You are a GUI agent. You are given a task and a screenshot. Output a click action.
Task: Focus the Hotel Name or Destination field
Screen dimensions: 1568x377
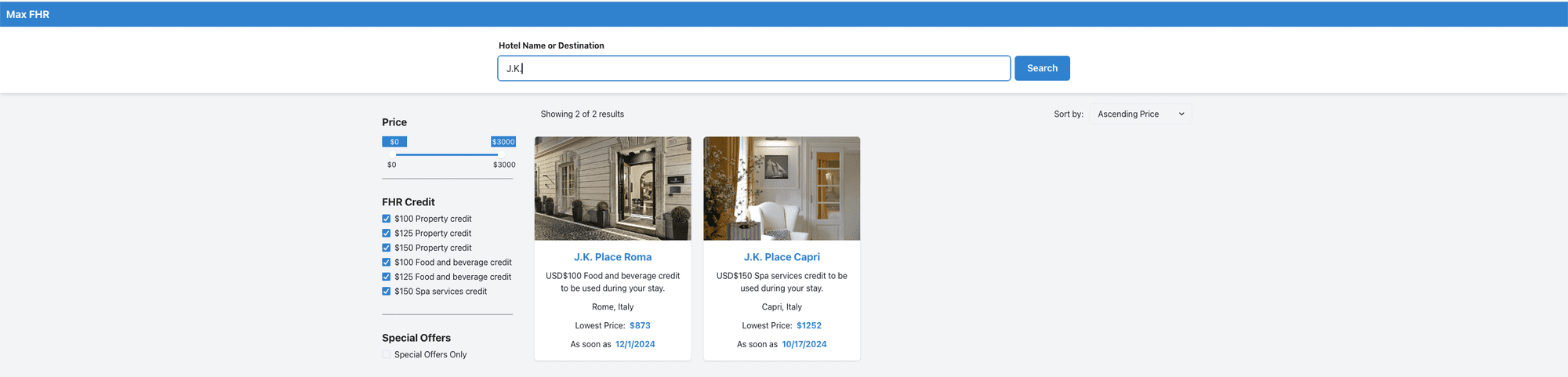point(753,68)
